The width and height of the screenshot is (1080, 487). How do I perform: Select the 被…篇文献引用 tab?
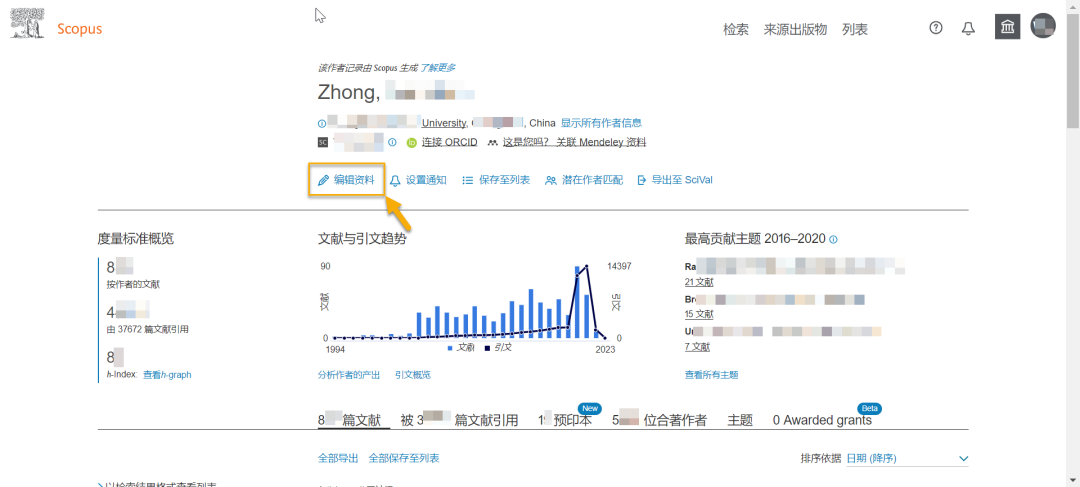click(459, 420)
